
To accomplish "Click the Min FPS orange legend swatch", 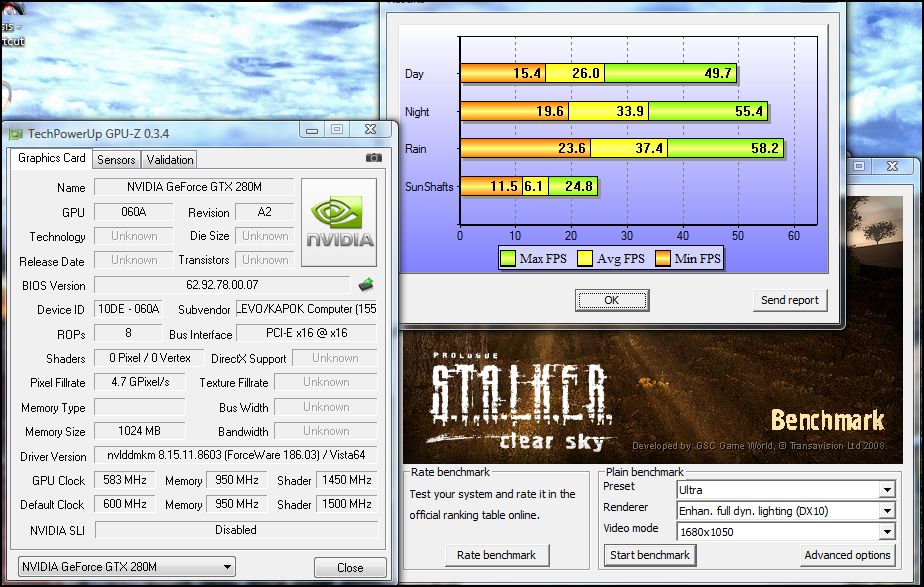I will click(663, 258).
